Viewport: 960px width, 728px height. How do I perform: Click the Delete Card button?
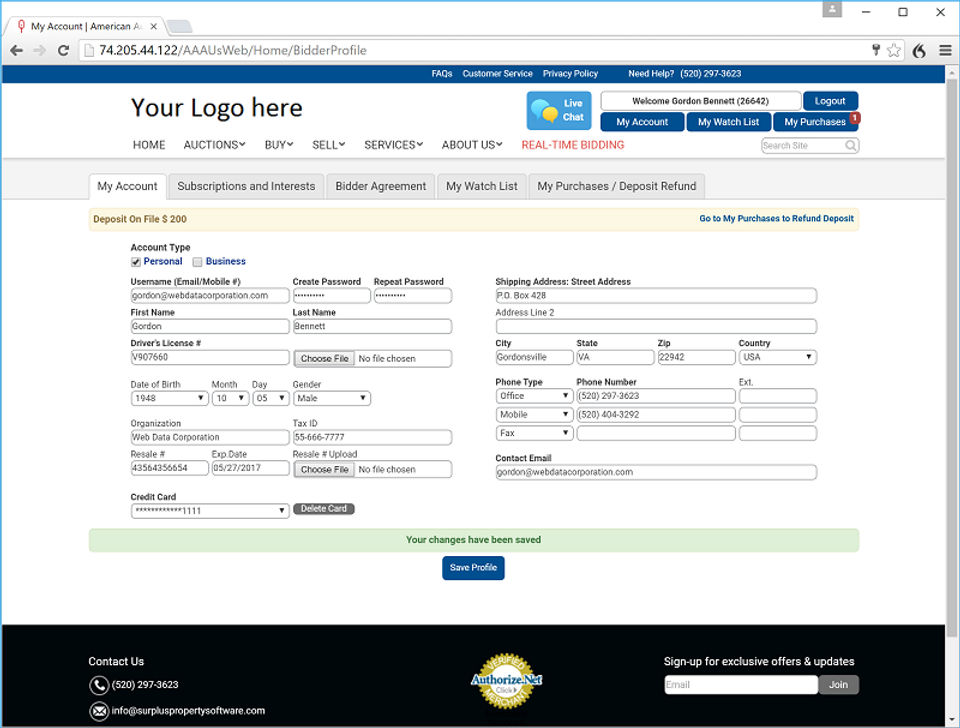pyautogui.click(x=323, y=509)
